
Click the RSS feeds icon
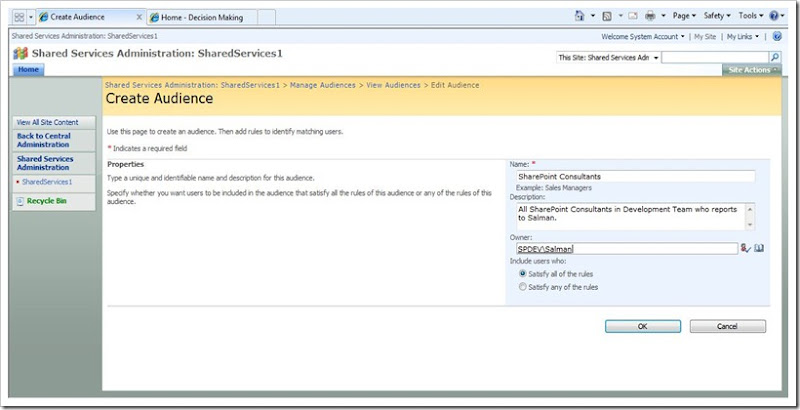(x=607, y=17)
